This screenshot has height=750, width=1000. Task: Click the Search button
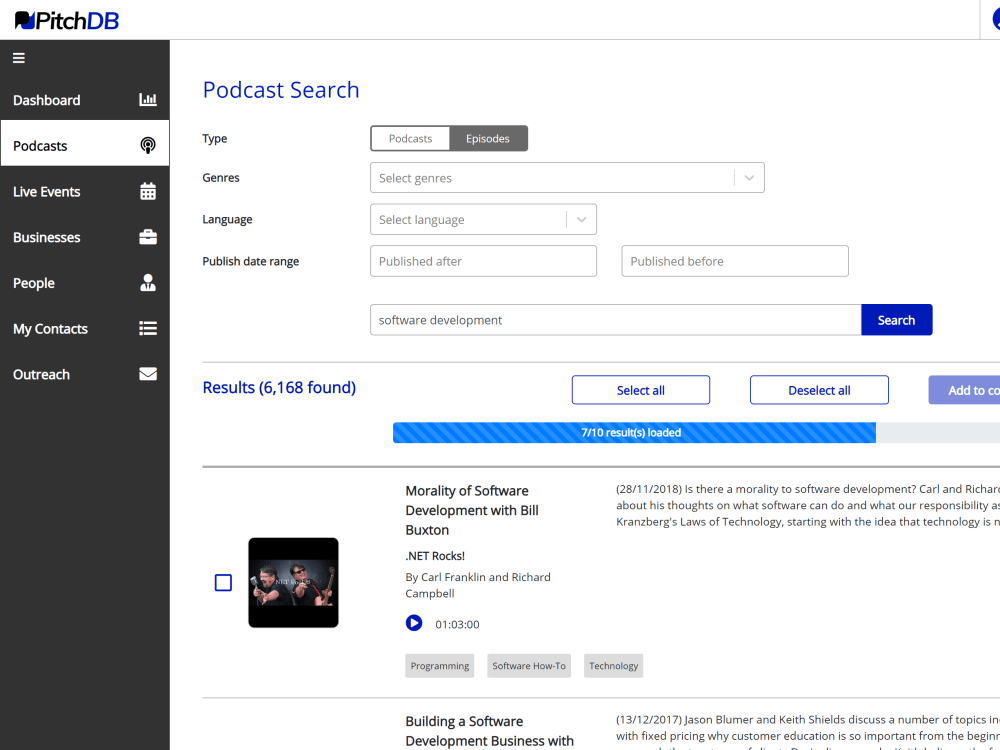click(x=897, y=320)
